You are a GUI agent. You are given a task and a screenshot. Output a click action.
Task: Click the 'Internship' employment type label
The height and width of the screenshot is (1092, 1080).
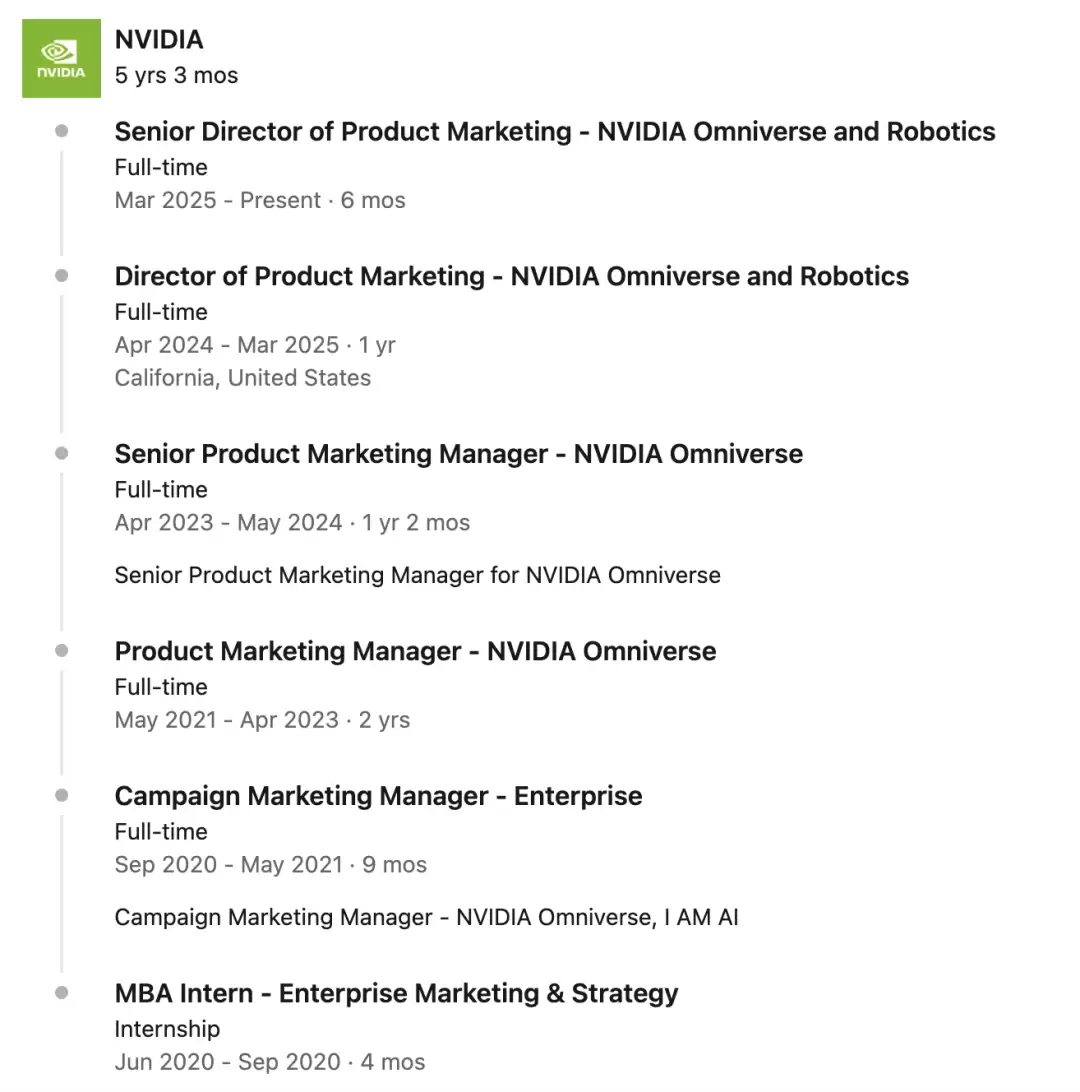tap(167, 1029)
